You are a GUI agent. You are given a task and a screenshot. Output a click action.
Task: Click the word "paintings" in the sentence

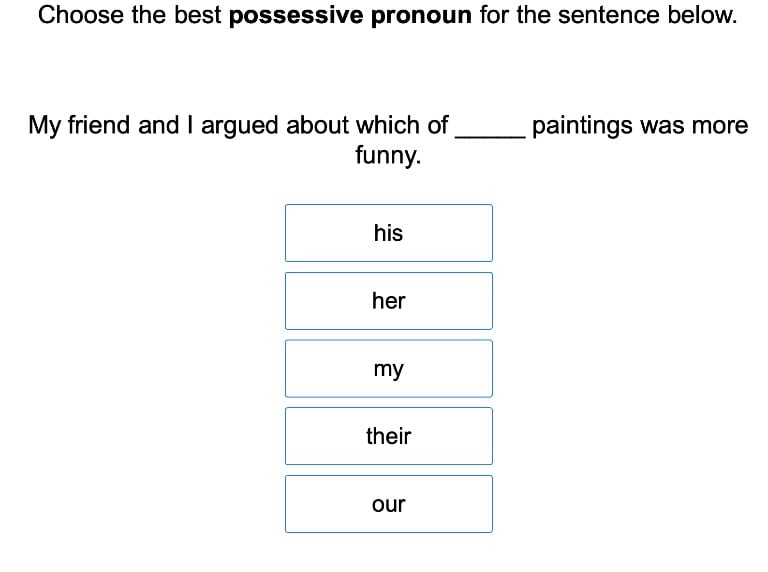[x=583, y=126]
